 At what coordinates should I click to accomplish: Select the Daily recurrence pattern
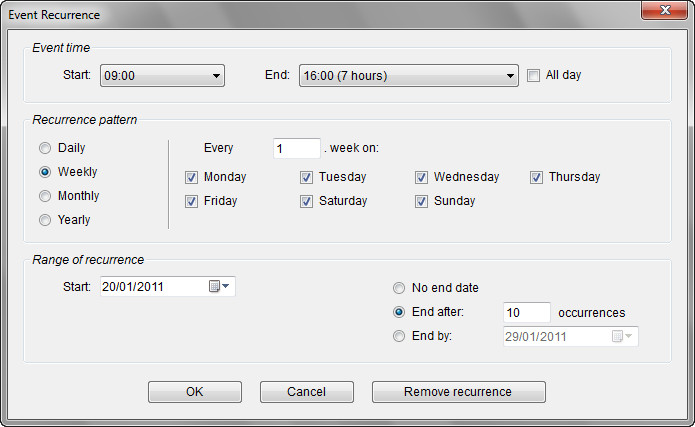coord(44,148)
